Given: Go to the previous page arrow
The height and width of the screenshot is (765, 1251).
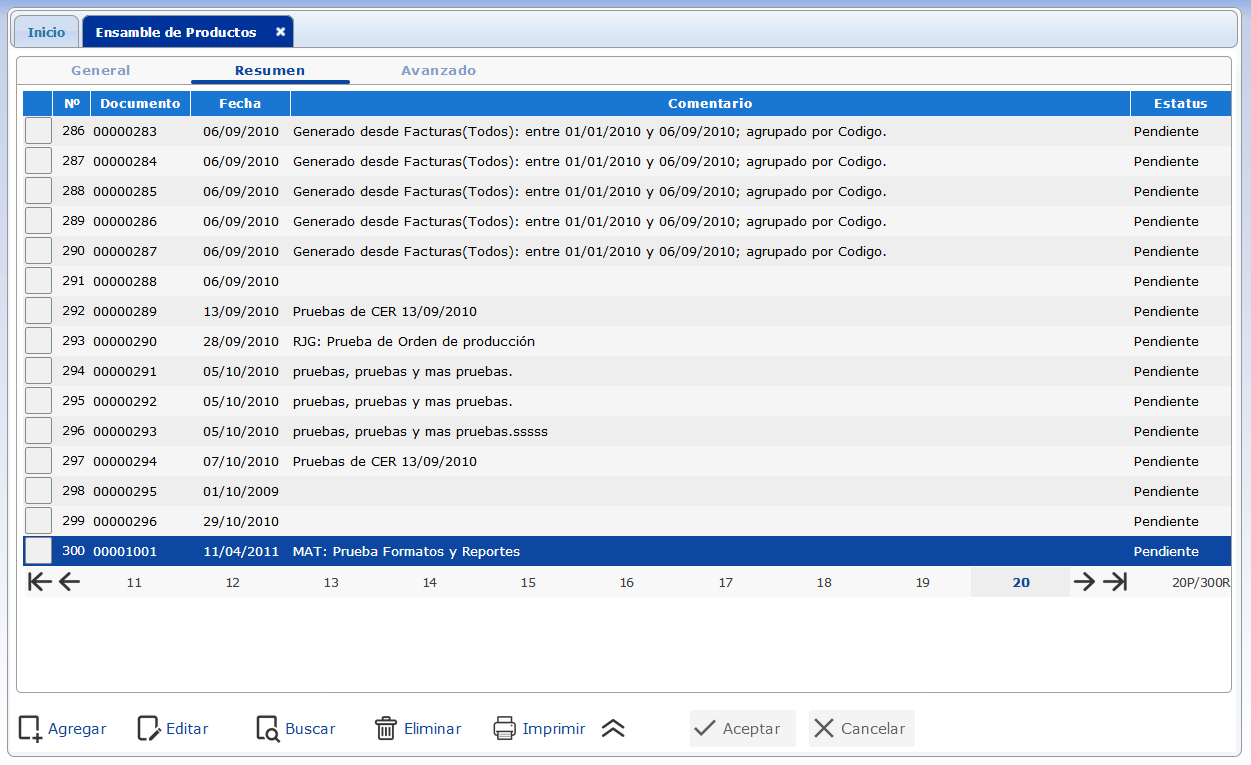Looking at the screenshot, I should point(69,582).
